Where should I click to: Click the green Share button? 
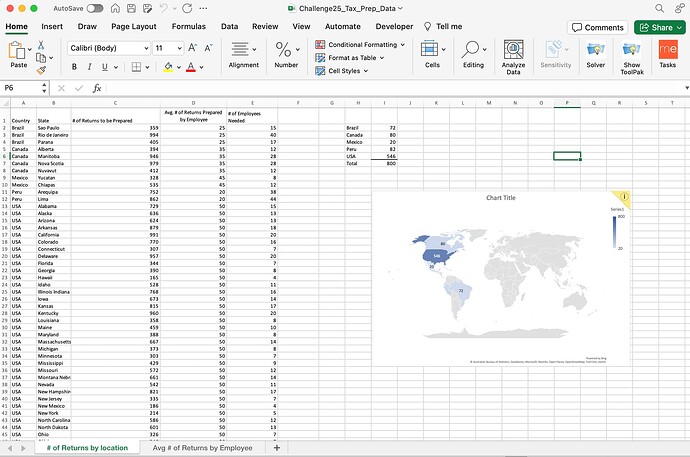coord(660,27)
